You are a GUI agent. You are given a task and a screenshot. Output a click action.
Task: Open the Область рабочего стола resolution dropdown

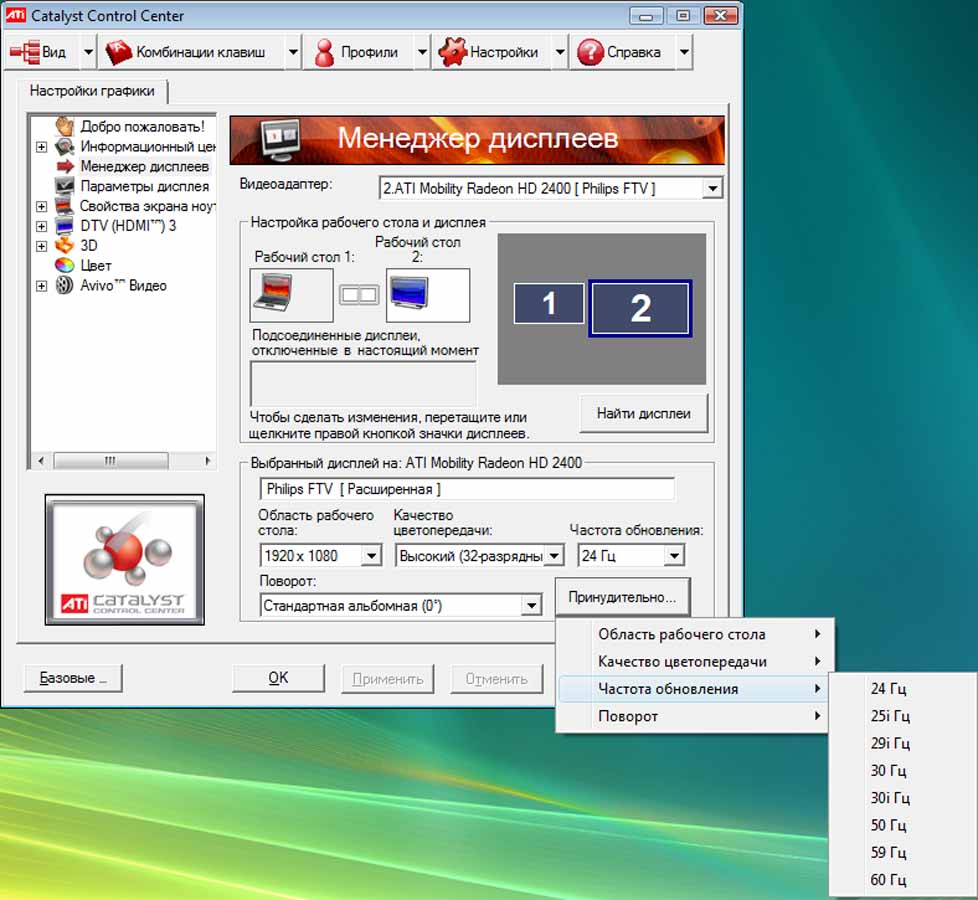(x=371, y=556)
